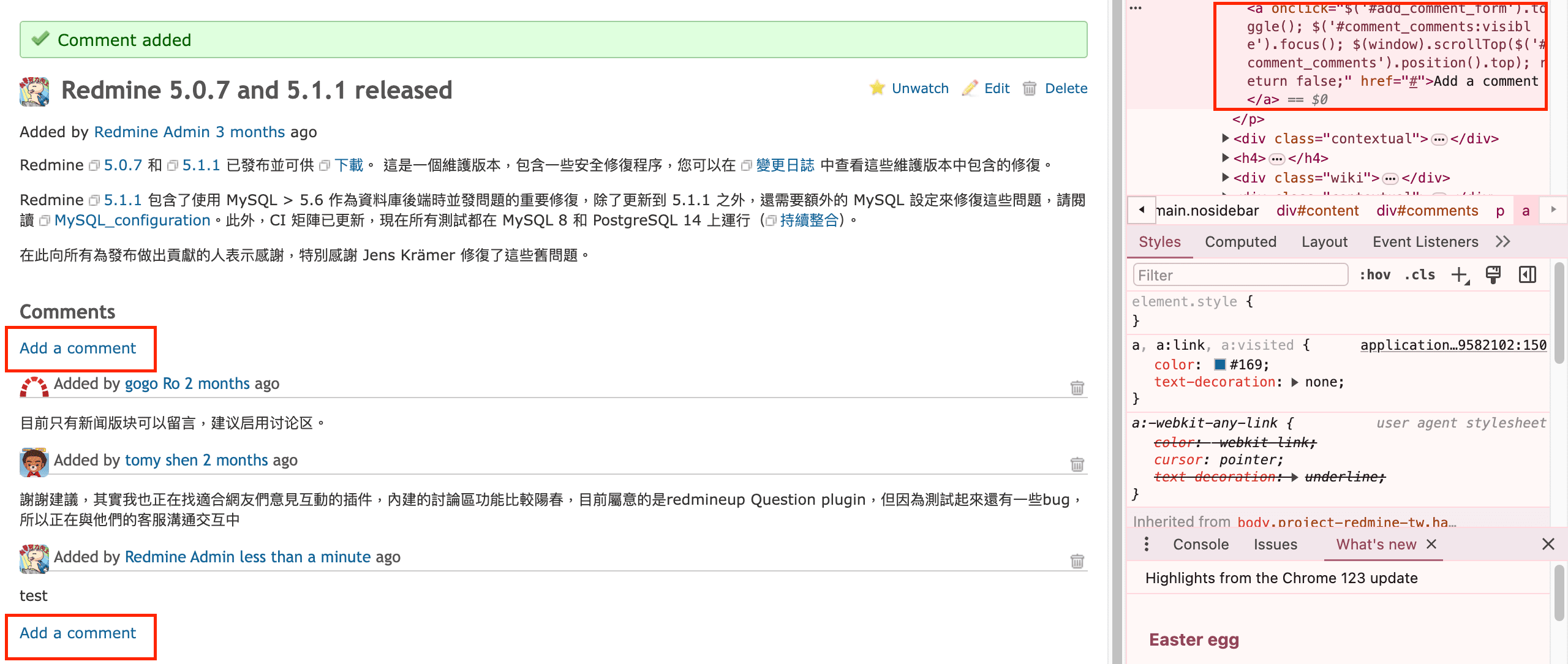Open the application…9582102:150 stylesheet link

(1453, 345)
